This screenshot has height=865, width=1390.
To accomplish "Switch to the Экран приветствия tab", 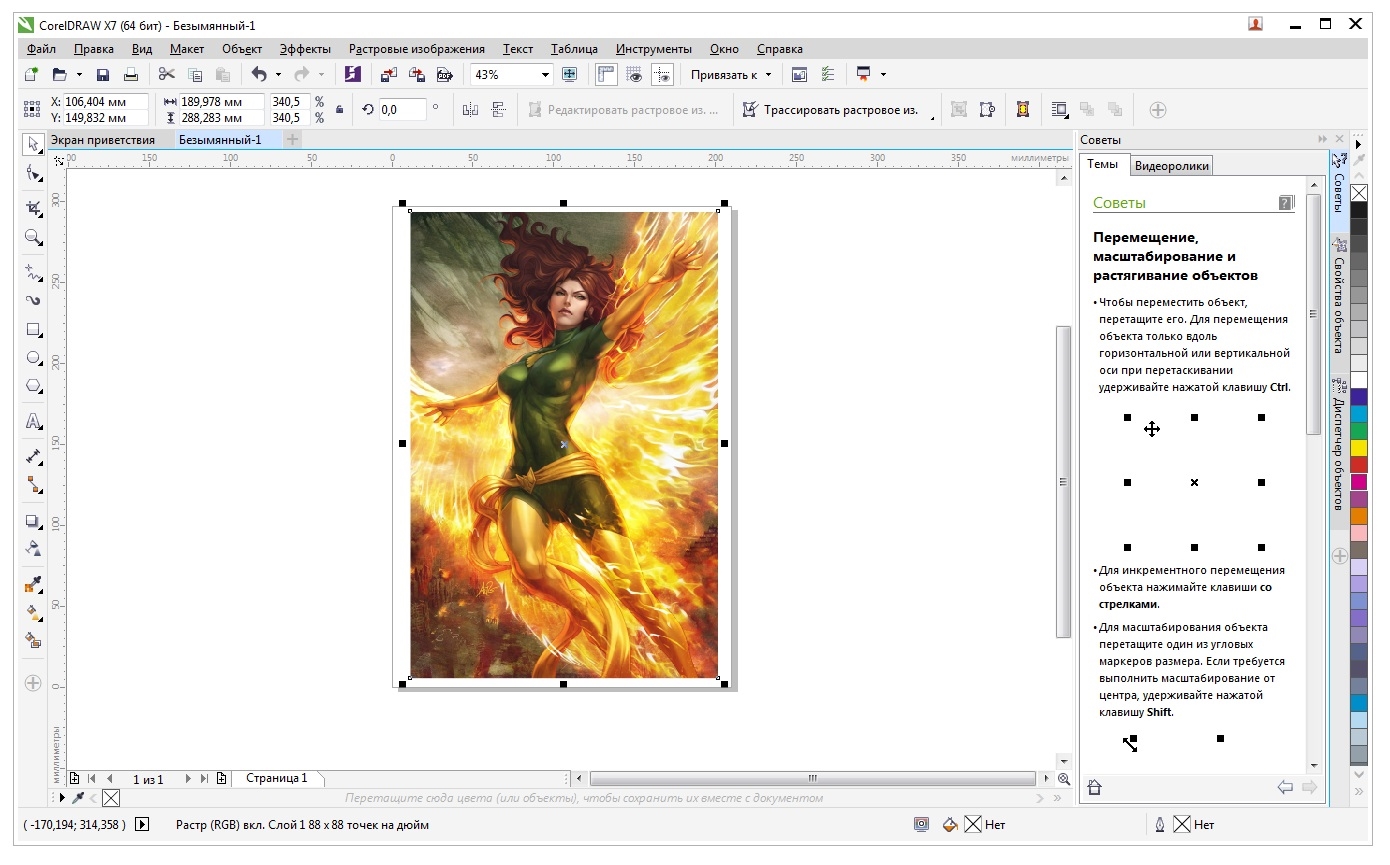I will 103,140.
